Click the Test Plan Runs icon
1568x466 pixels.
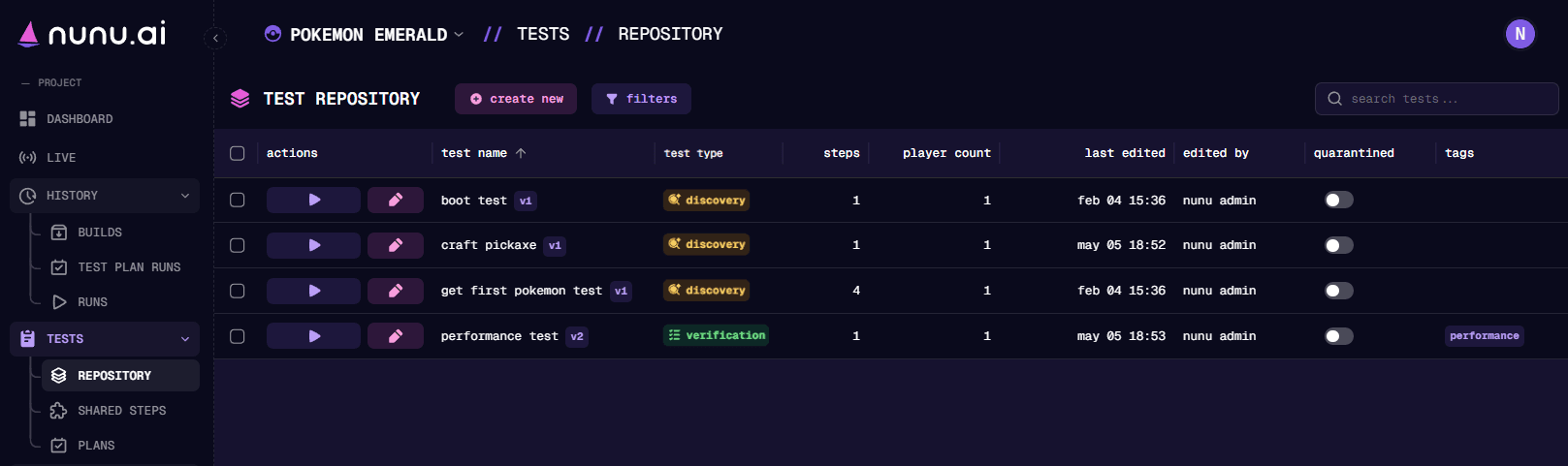(x=59, y=267)
